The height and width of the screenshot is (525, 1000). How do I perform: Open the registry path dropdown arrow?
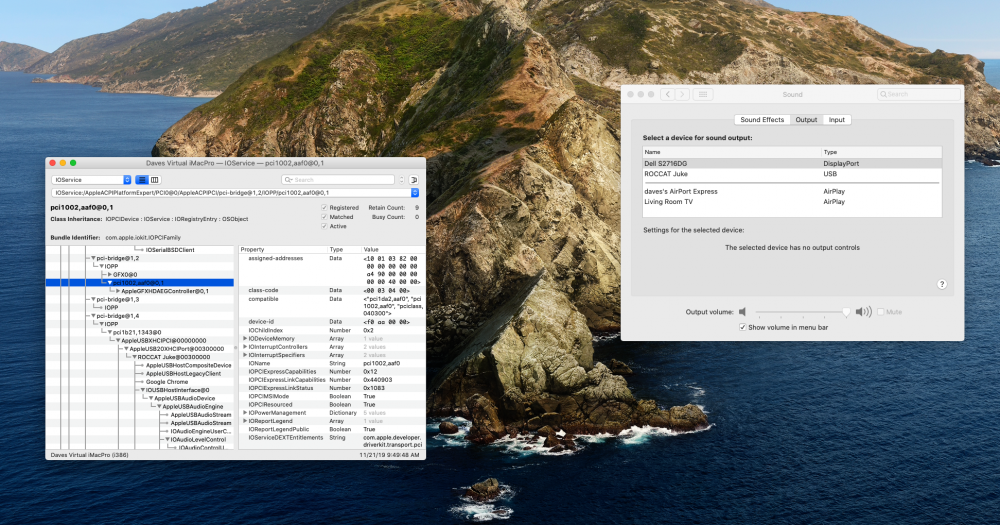click(415, 193)
